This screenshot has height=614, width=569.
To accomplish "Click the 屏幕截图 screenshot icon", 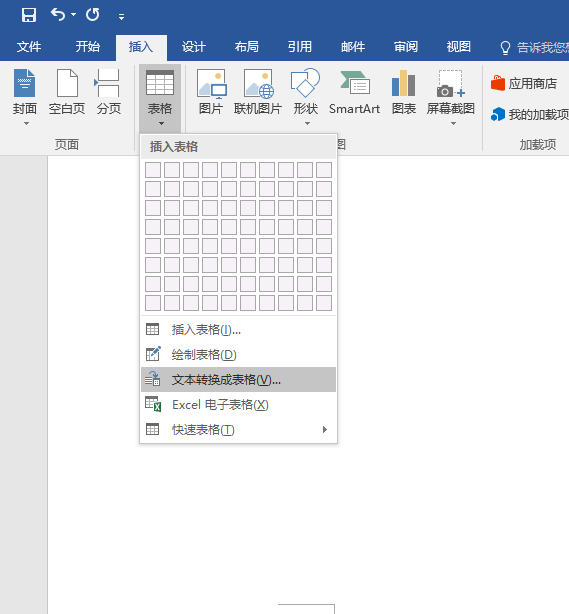I will point(451,83).
